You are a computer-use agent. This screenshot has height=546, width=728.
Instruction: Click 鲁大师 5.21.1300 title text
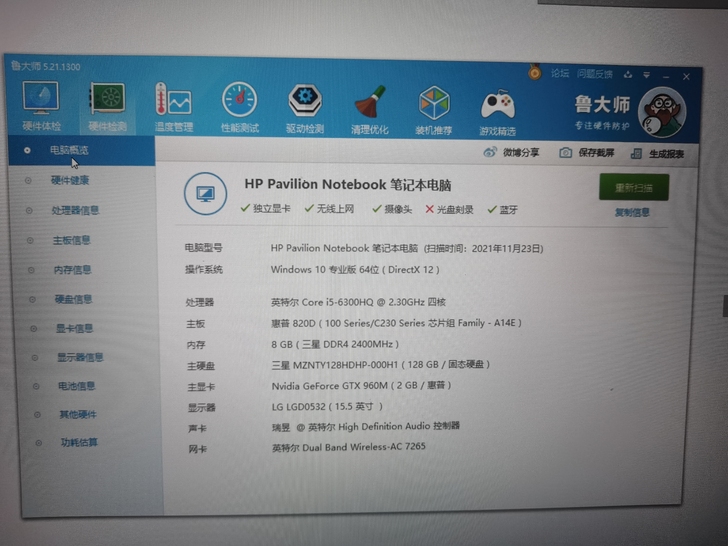[x=46, y=66]
